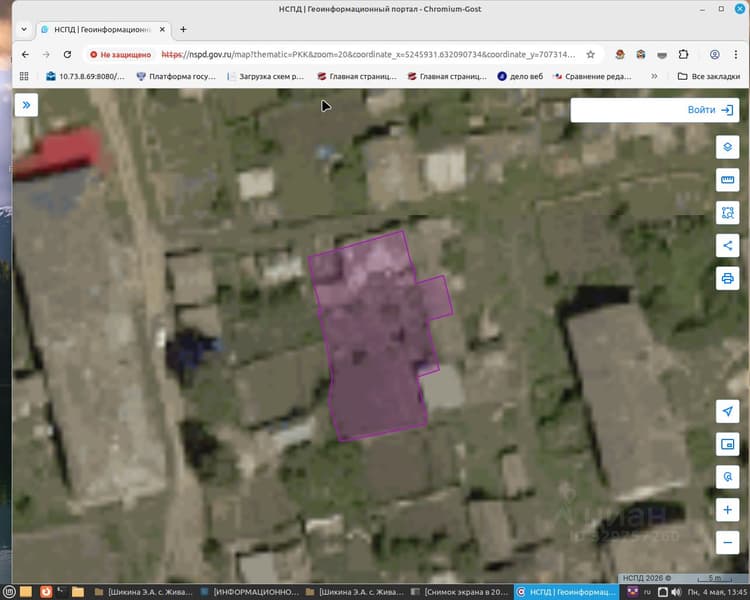Open the red flower extension icon
The width and height of the screenshot is (750, 600).
(620, 55)
